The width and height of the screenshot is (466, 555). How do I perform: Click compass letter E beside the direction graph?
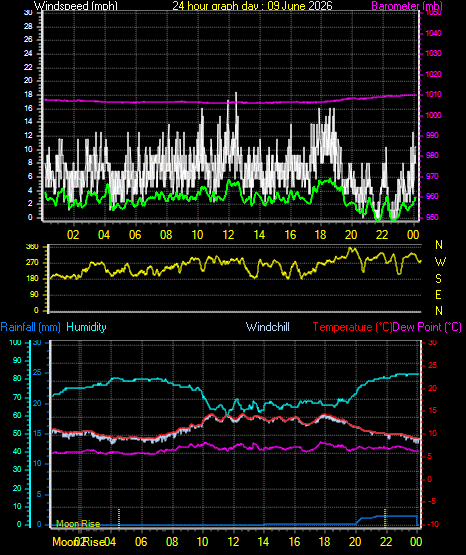438,294
